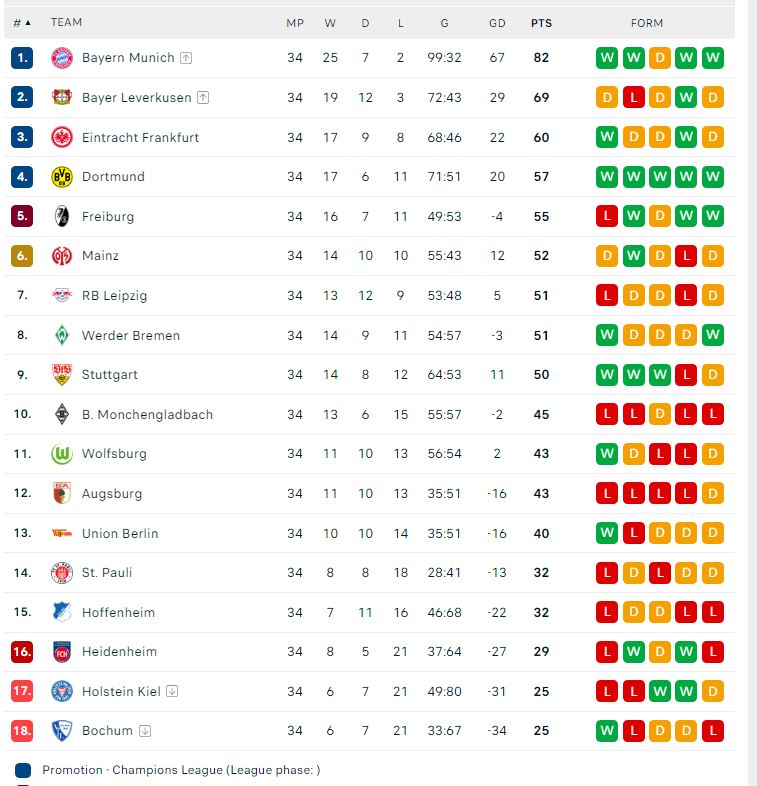Open the Hoffenheim team link
757x786 pixels.
coord(118,612)
